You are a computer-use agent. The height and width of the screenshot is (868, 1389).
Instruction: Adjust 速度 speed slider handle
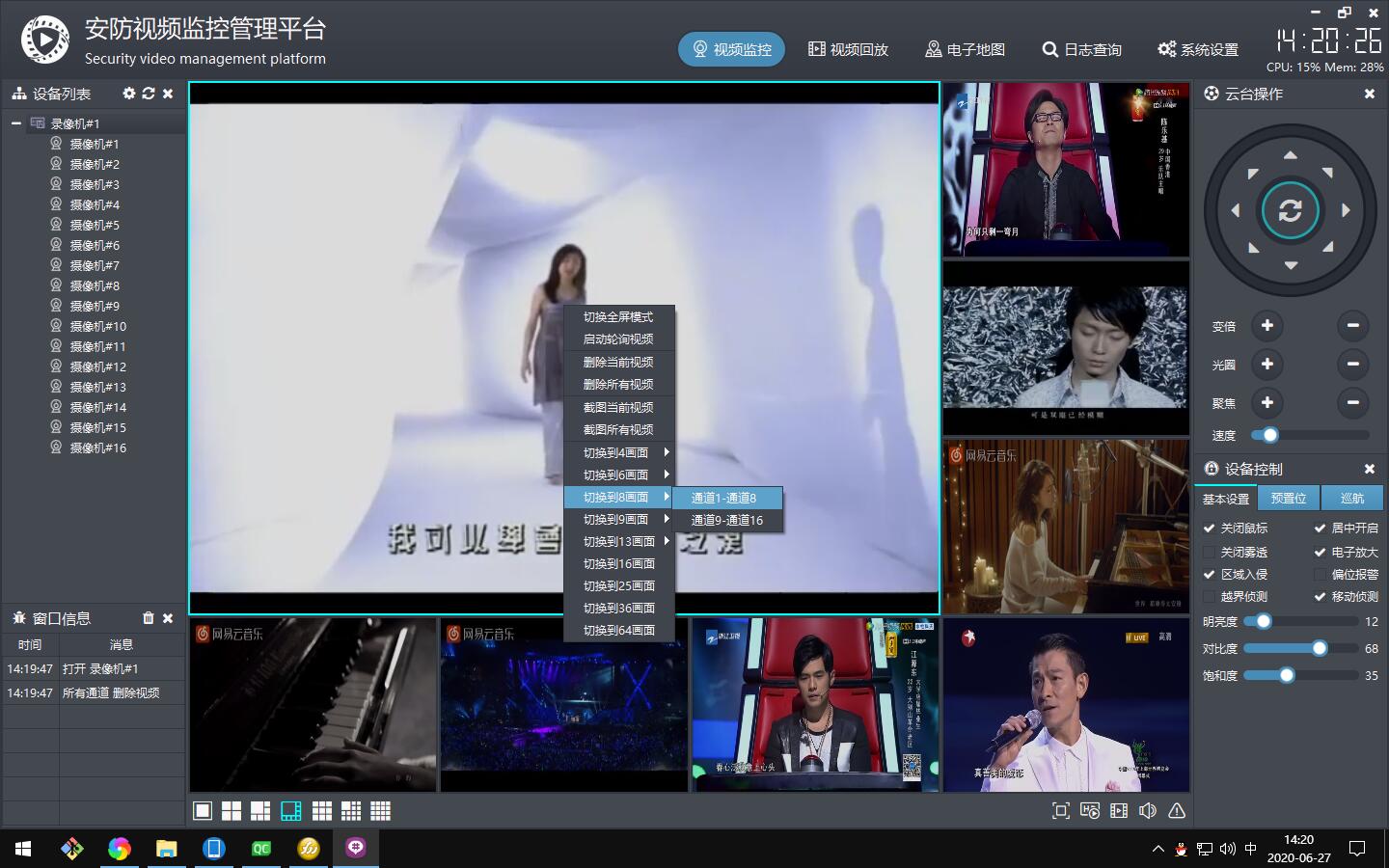1270,435
